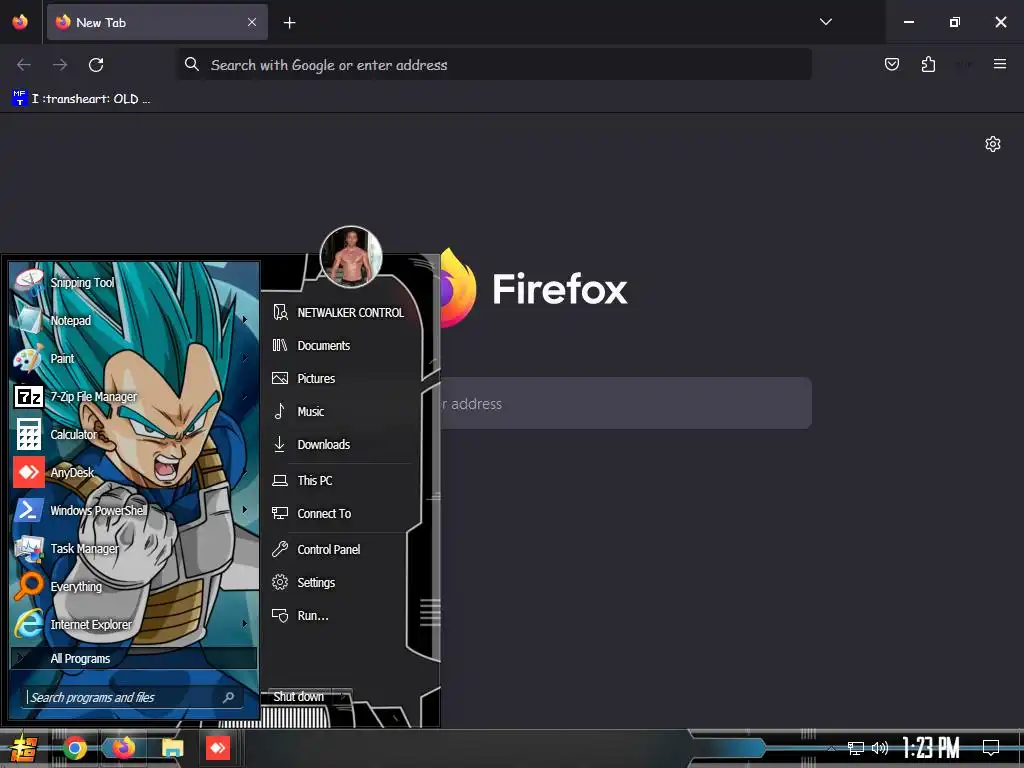
Task: Show All Programs list
Action: (x=134, y=658)
